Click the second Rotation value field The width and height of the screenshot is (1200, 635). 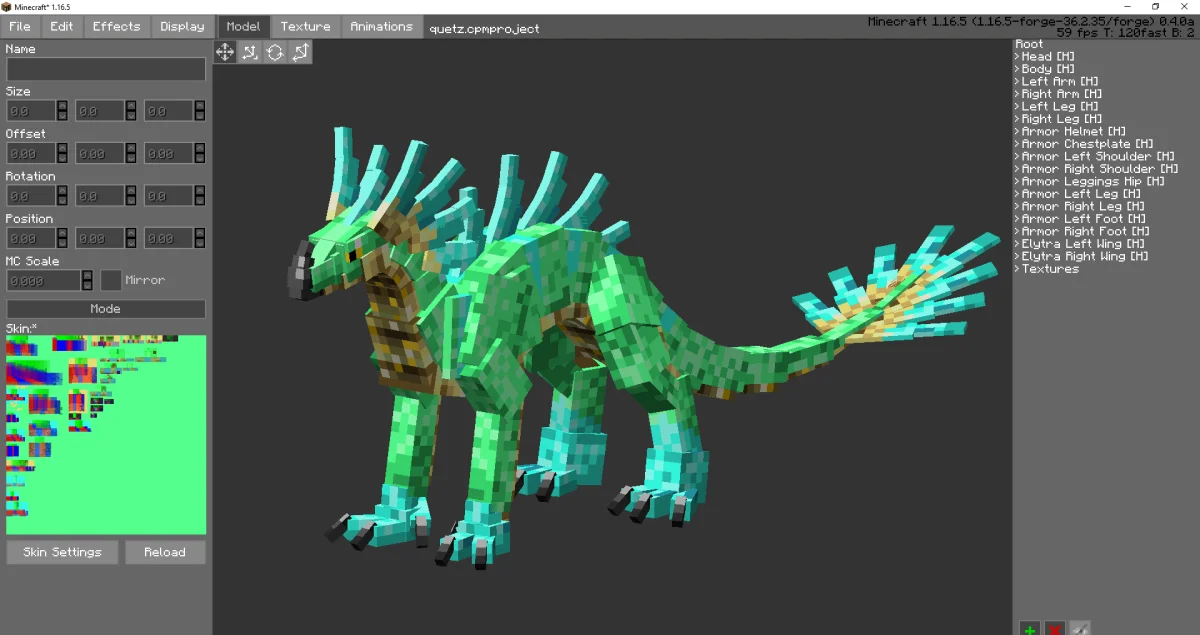click(x=100, y=196)
